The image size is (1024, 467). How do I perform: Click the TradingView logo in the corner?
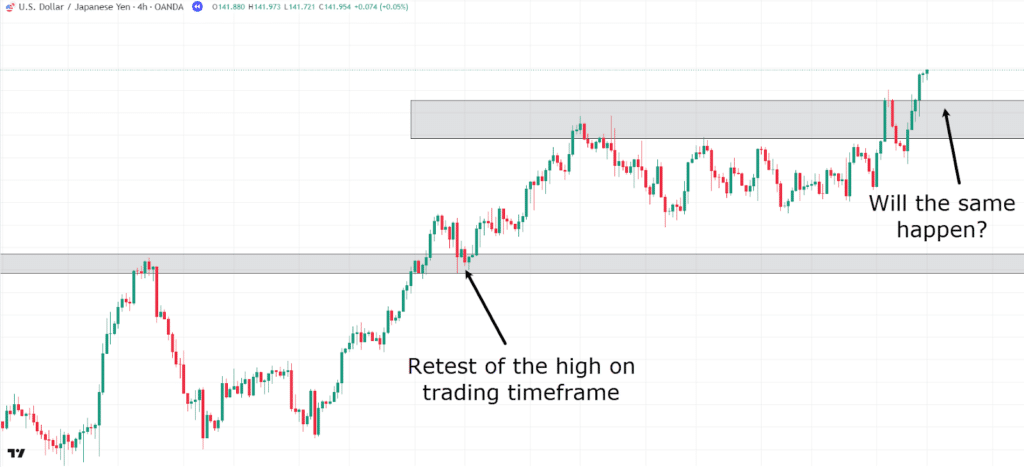click(15, 454)
